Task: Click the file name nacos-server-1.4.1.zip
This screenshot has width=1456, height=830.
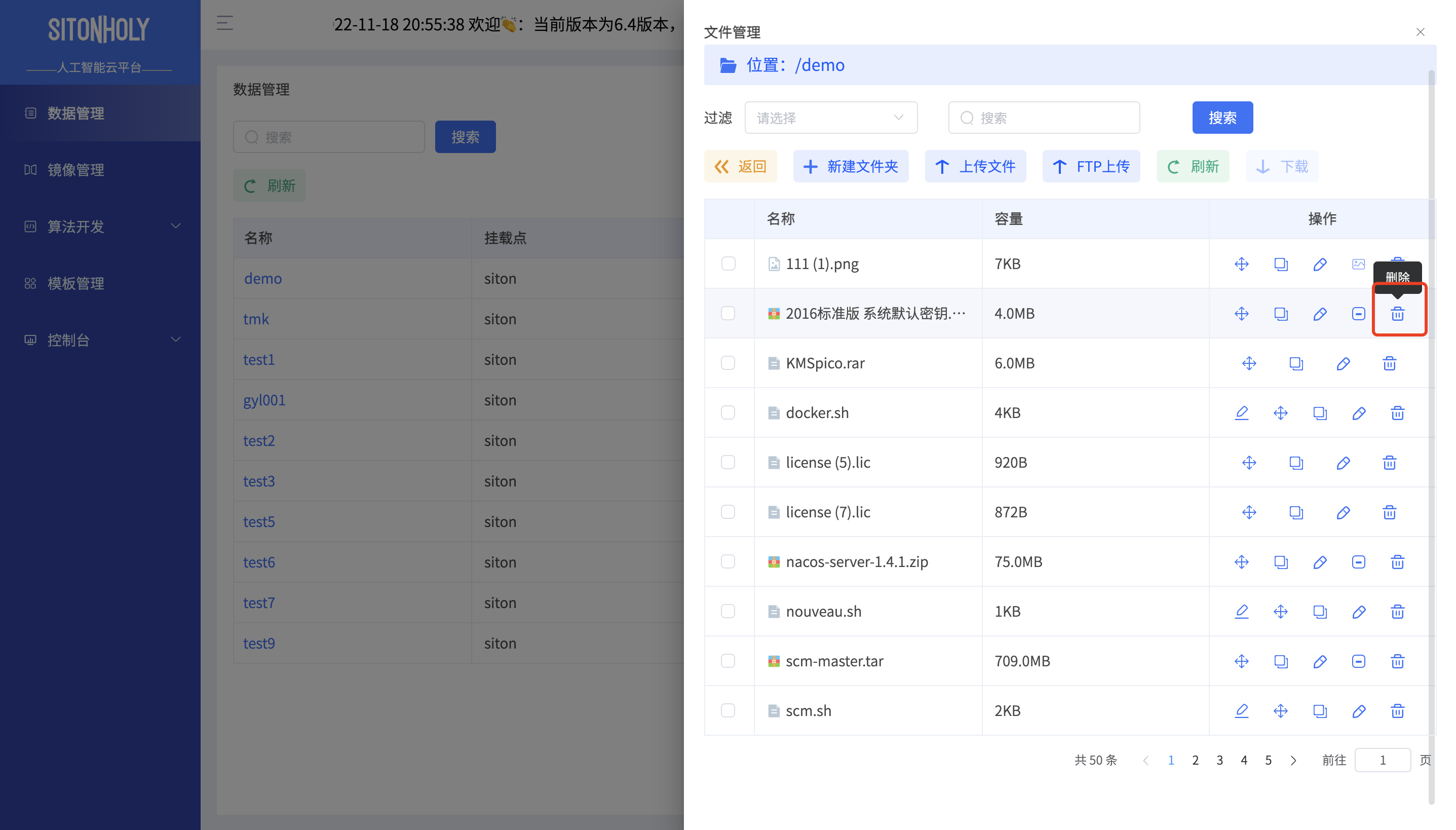Action: [x=857, y=561]
